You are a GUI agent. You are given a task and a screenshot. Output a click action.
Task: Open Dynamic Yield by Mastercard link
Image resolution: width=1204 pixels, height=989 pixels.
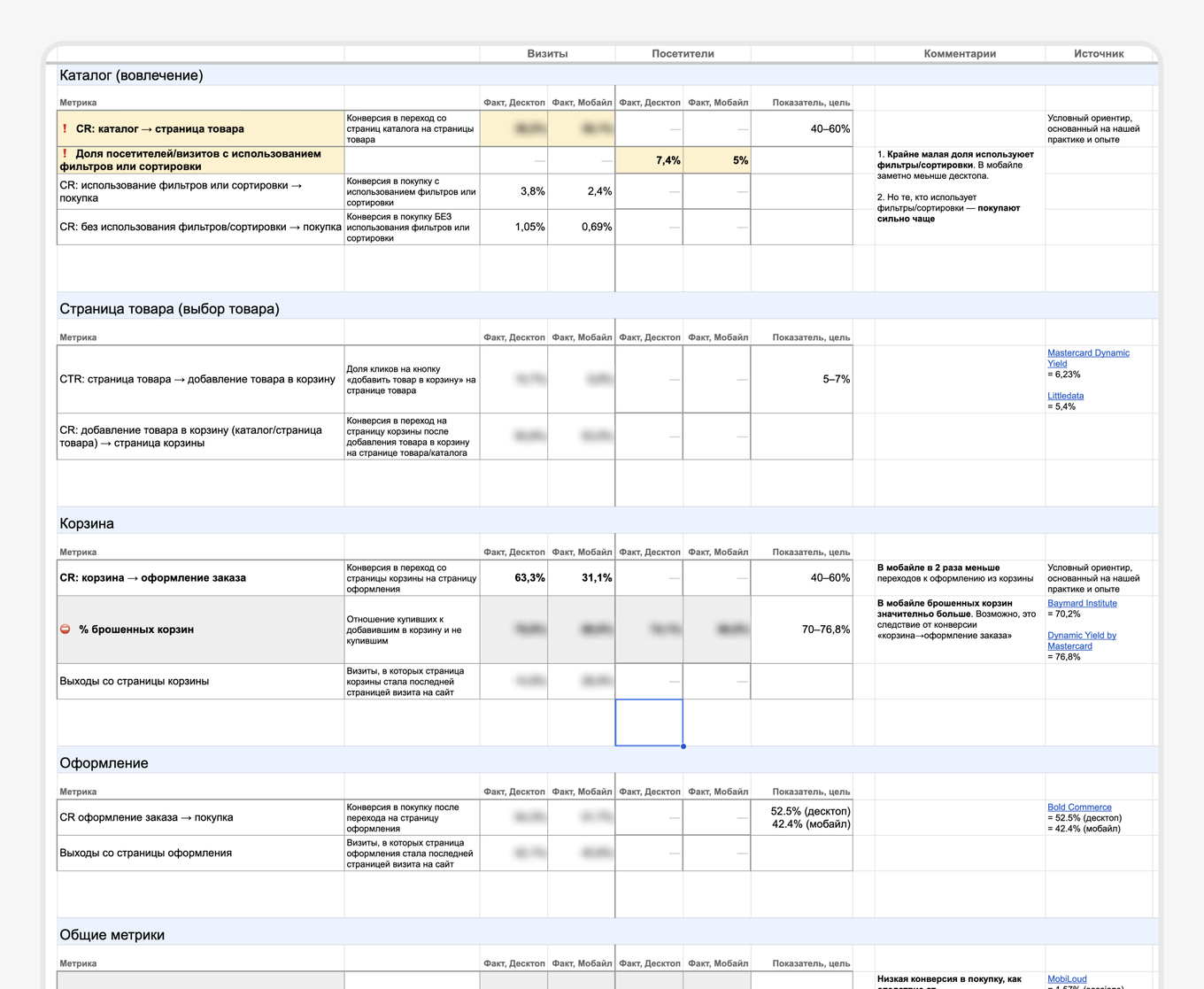point(1082,640)
